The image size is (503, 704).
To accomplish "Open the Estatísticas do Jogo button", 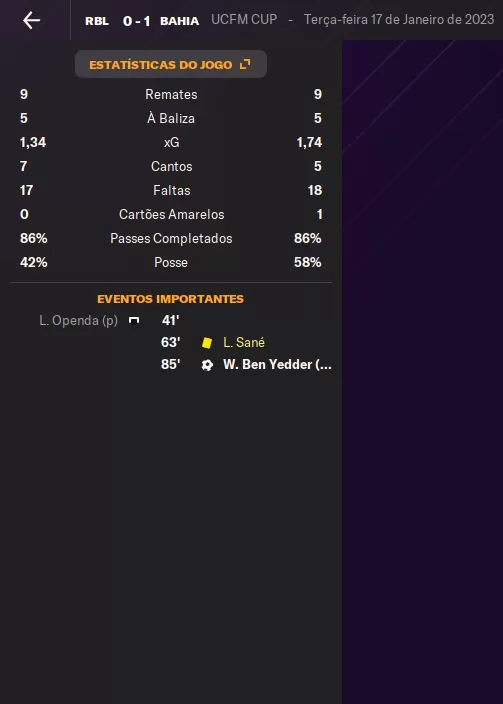I will [171, 64].
